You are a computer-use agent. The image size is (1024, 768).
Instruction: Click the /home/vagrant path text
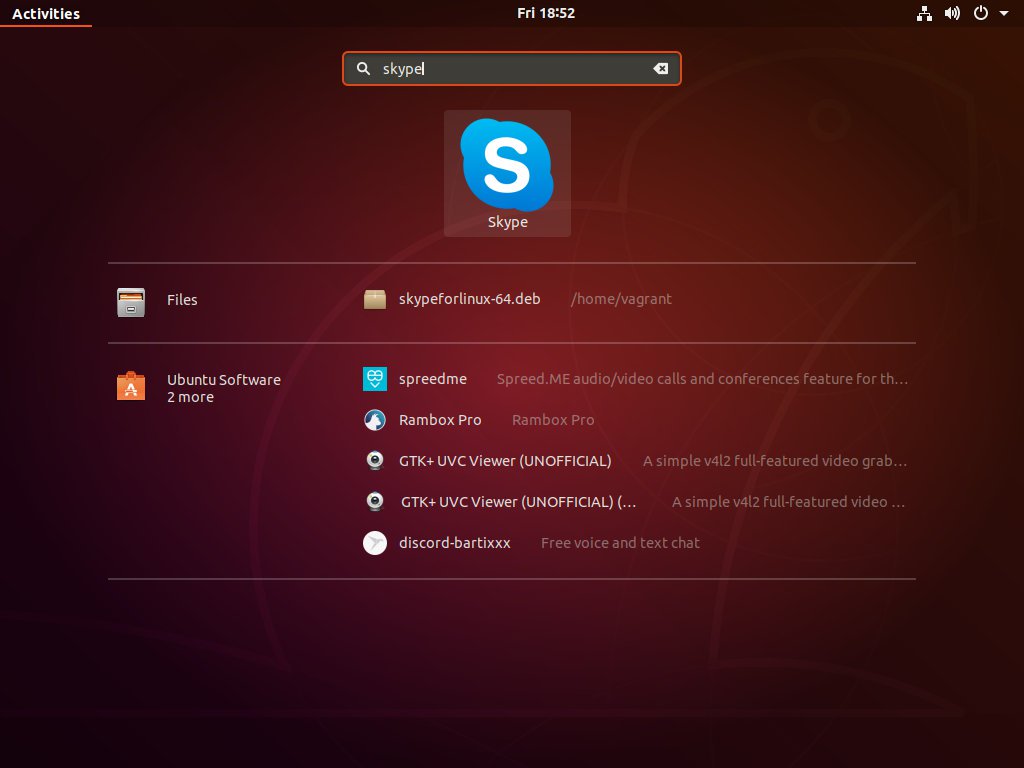pyautogui.click(x=622, y=298)
